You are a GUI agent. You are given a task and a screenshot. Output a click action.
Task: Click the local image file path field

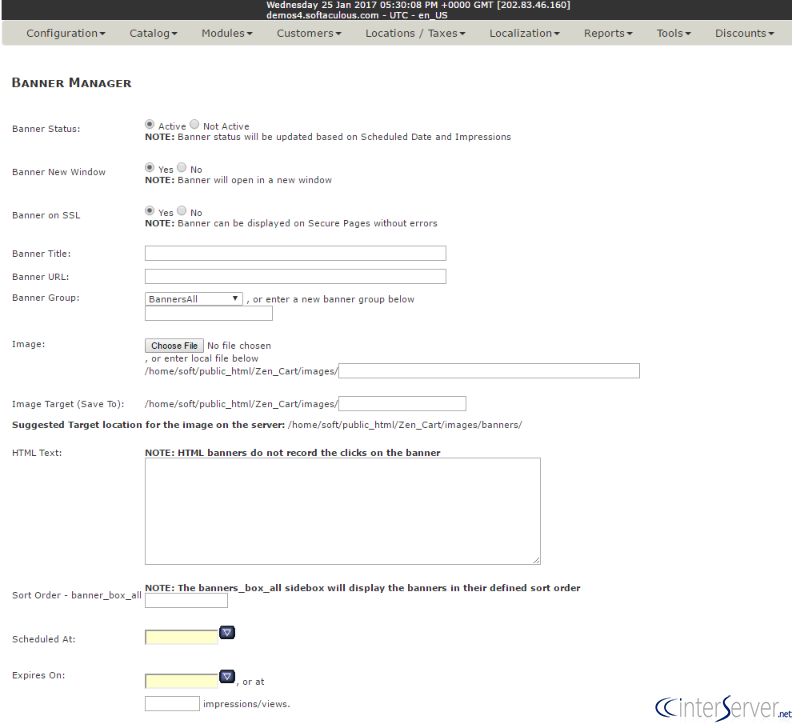point(489,371)
